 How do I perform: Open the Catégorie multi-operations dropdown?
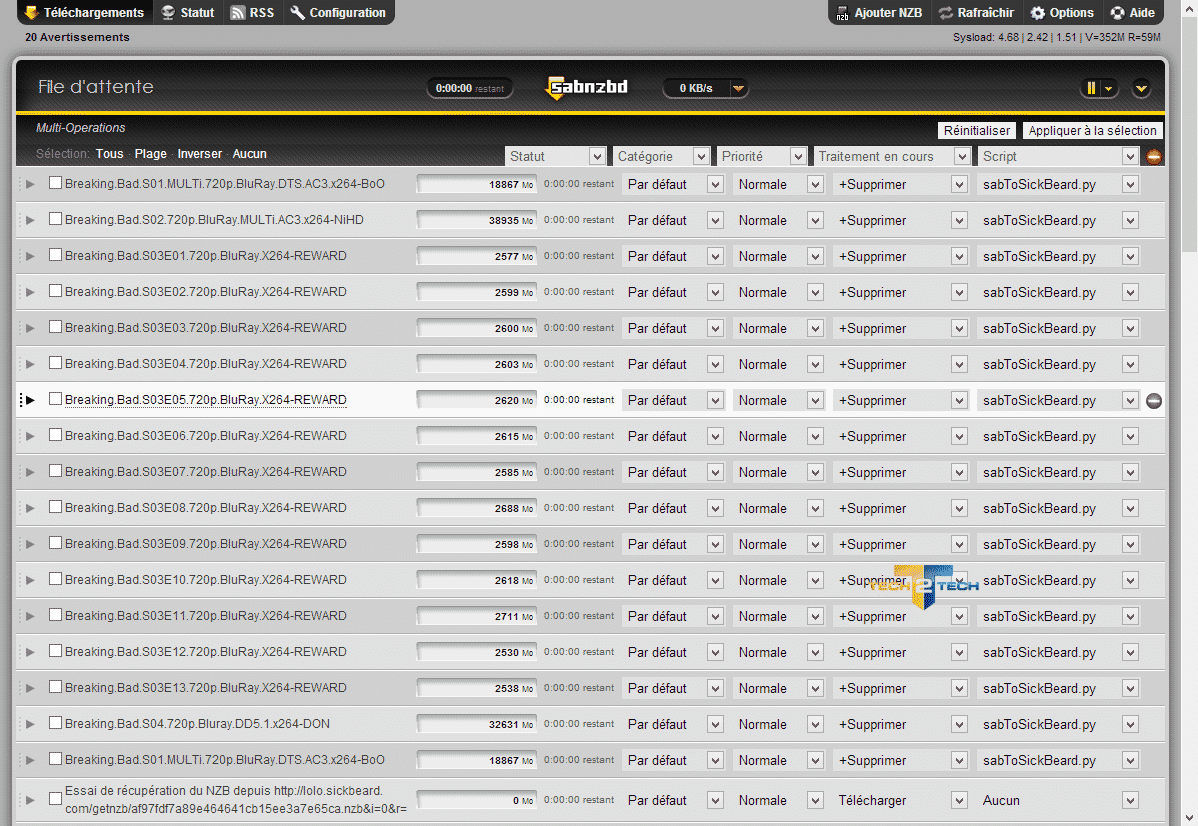(x=661, y=156)
